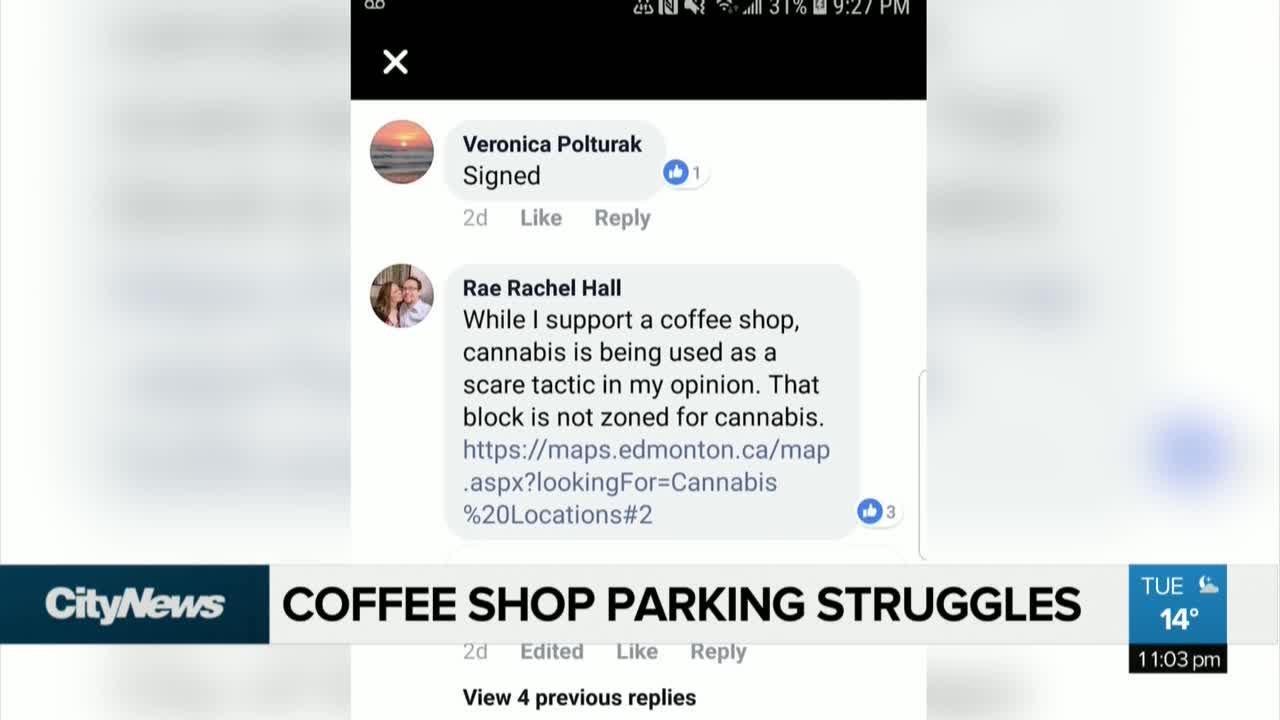View the like reaction on Signed comment
The width and height of the screenshot is (1280, 720).
pos(683,172)
